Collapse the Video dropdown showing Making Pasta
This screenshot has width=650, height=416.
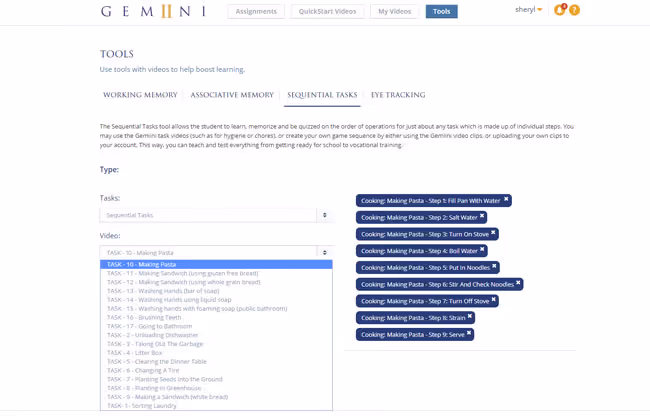215,253
